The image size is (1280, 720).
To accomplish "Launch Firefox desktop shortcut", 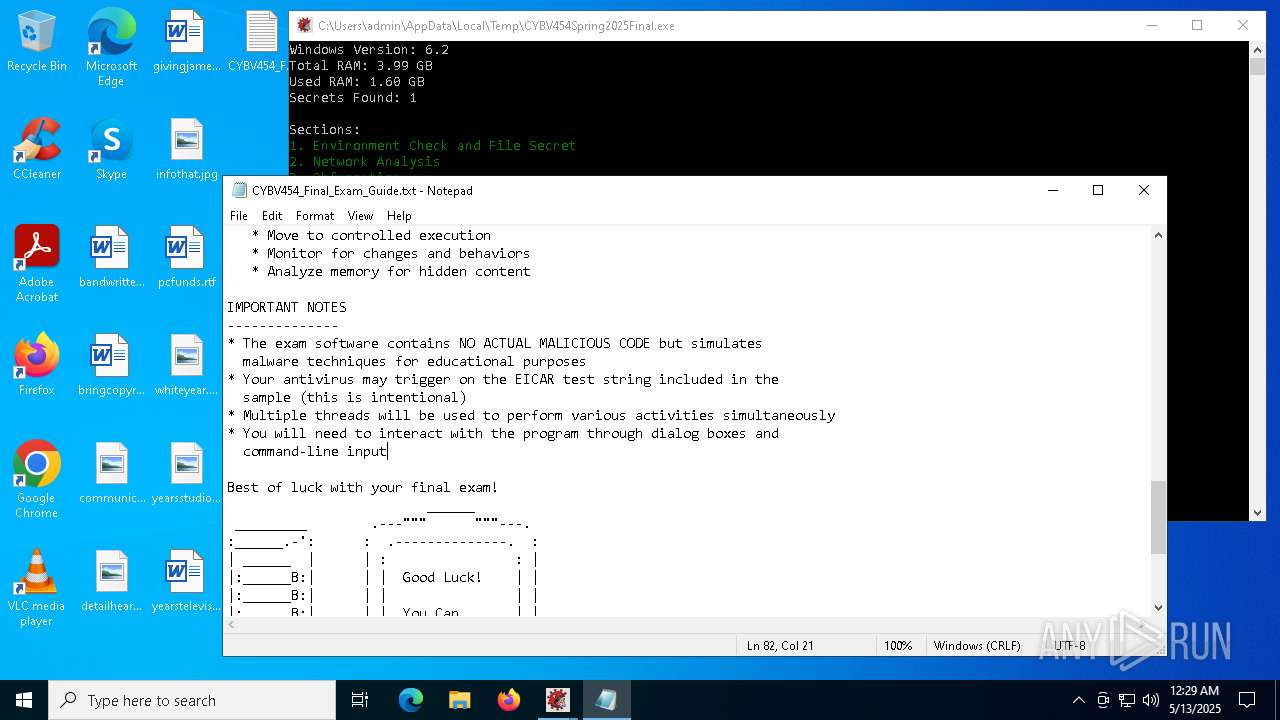I will [x=37, y=365].
